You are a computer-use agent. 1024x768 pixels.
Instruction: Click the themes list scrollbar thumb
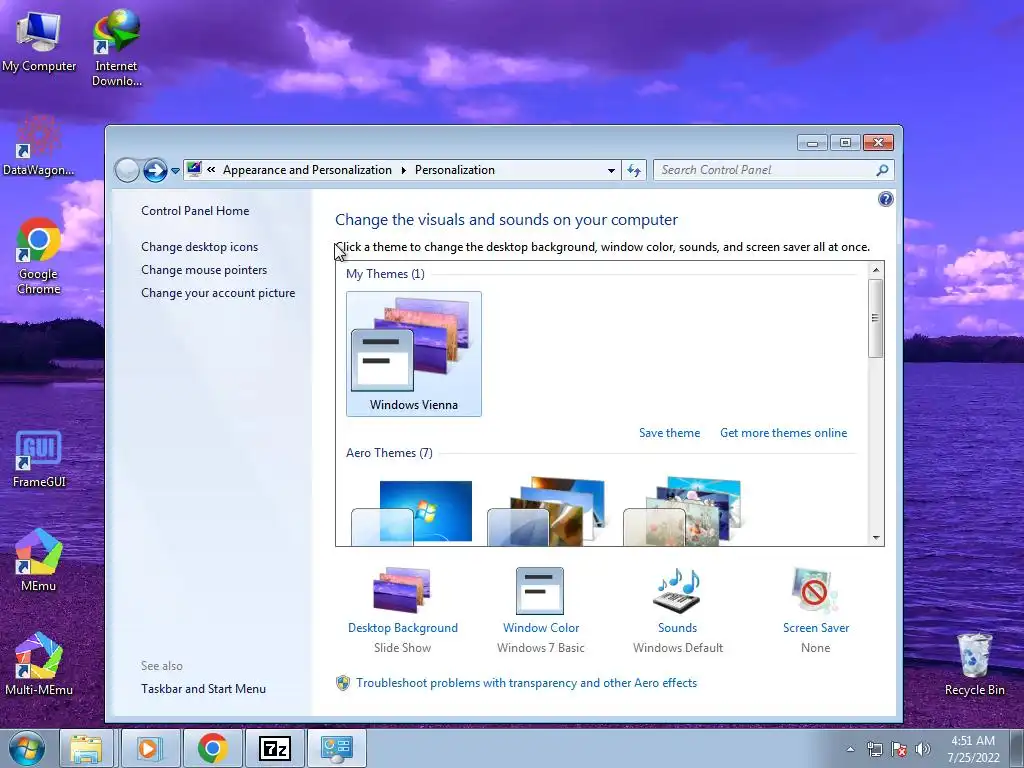(x=876, y=318)
